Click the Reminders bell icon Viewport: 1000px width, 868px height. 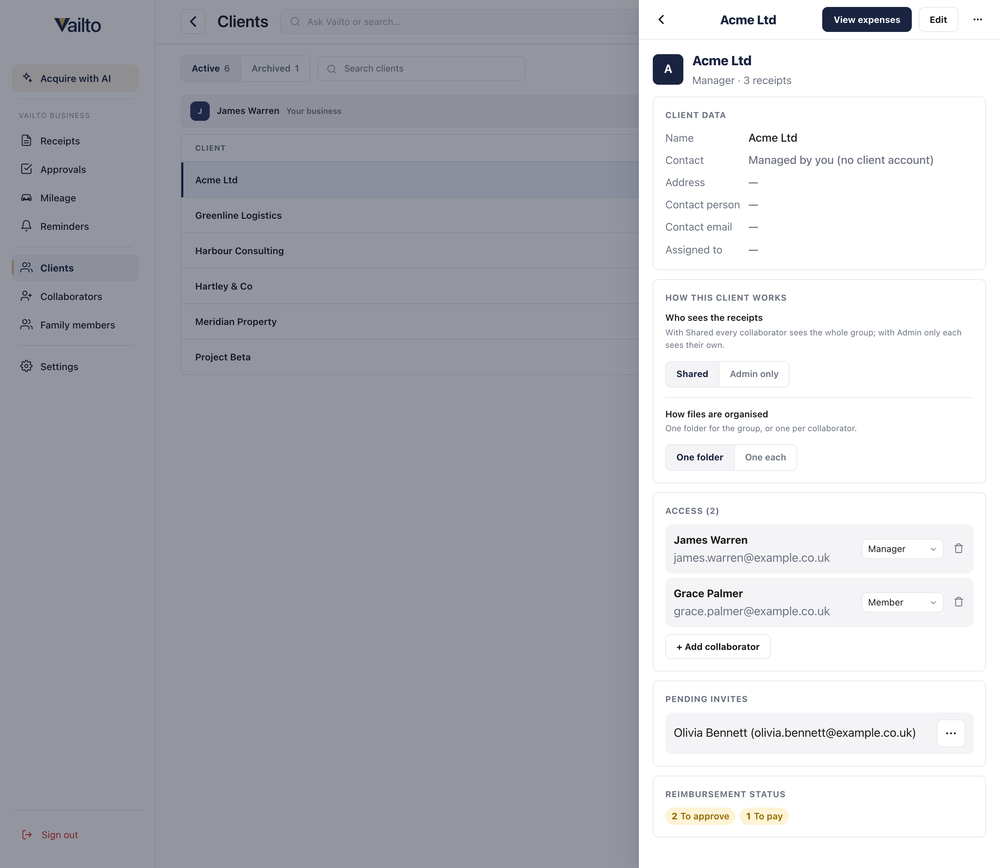(x=26, y=226)
